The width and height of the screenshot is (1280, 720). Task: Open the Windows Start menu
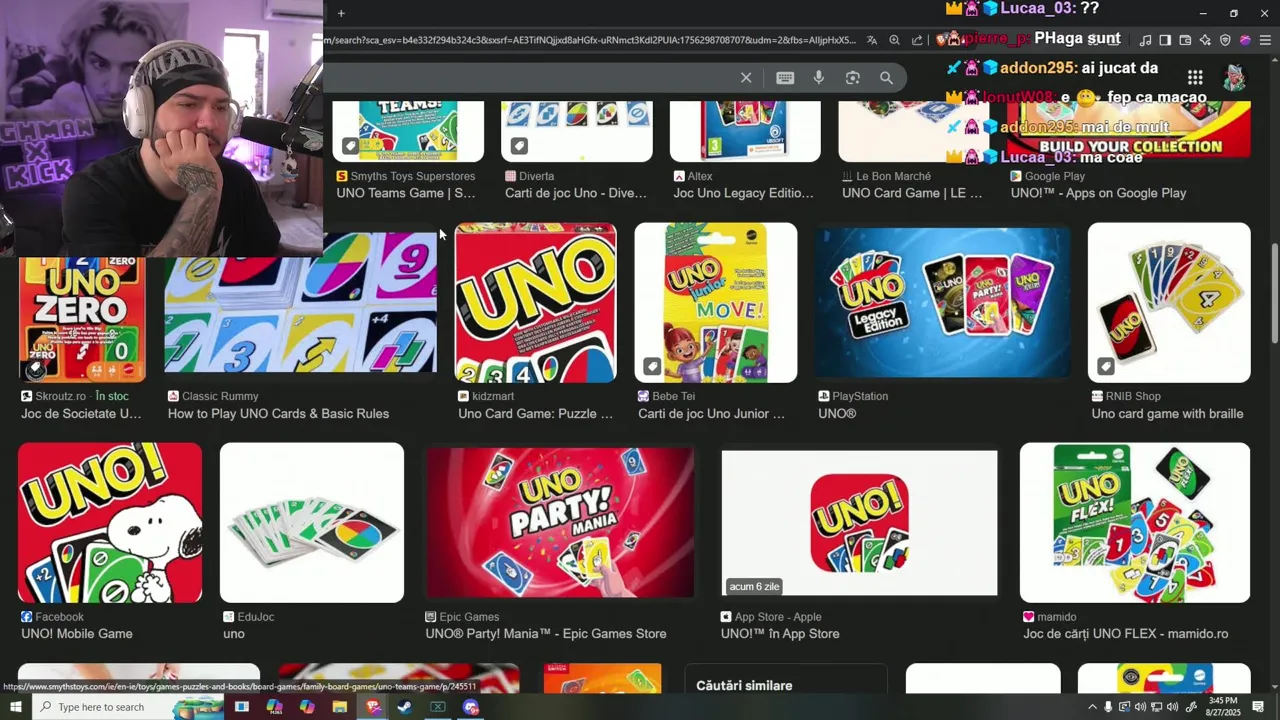click(16, 707)
